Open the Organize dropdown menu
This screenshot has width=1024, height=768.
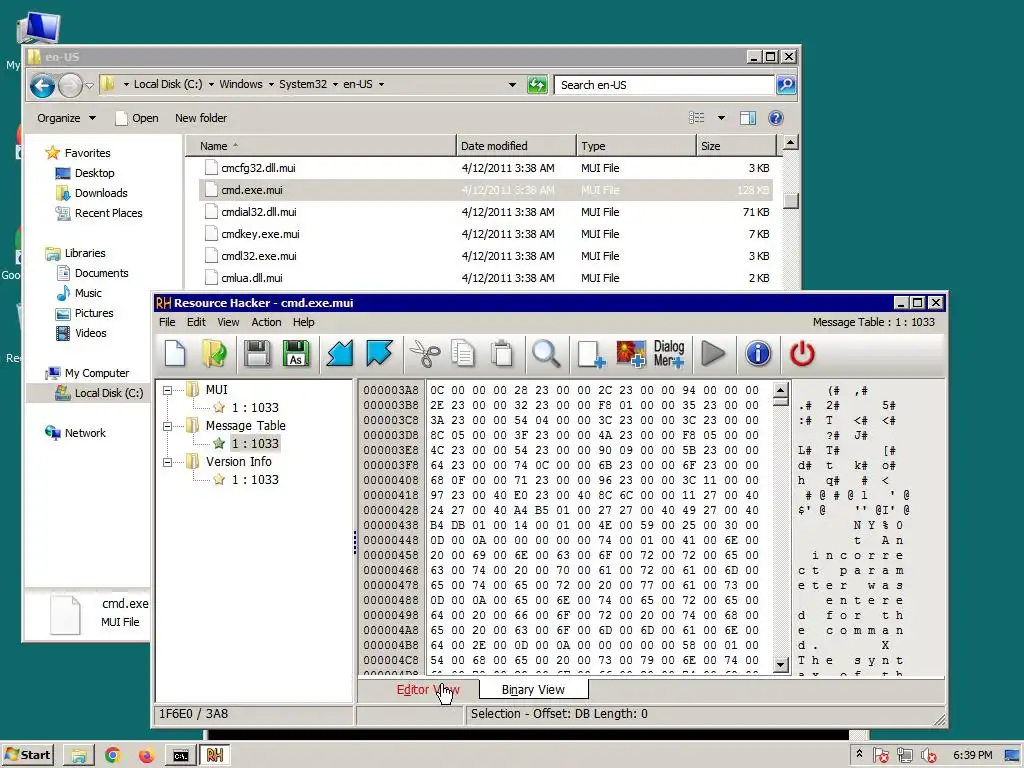66,118
